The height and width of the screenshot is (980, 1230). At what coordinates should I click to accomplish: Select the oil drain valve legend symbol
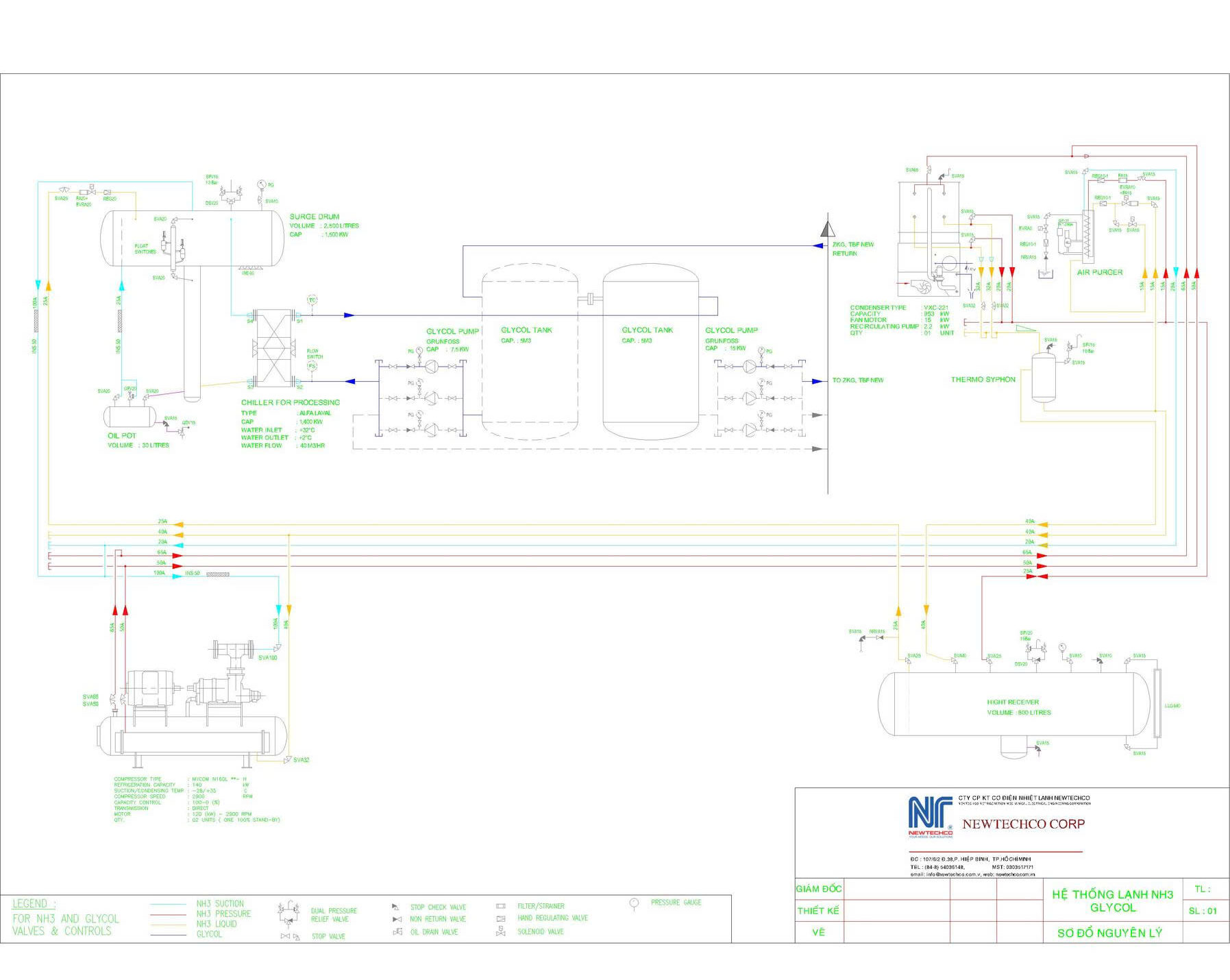click(x=397, y=931)
